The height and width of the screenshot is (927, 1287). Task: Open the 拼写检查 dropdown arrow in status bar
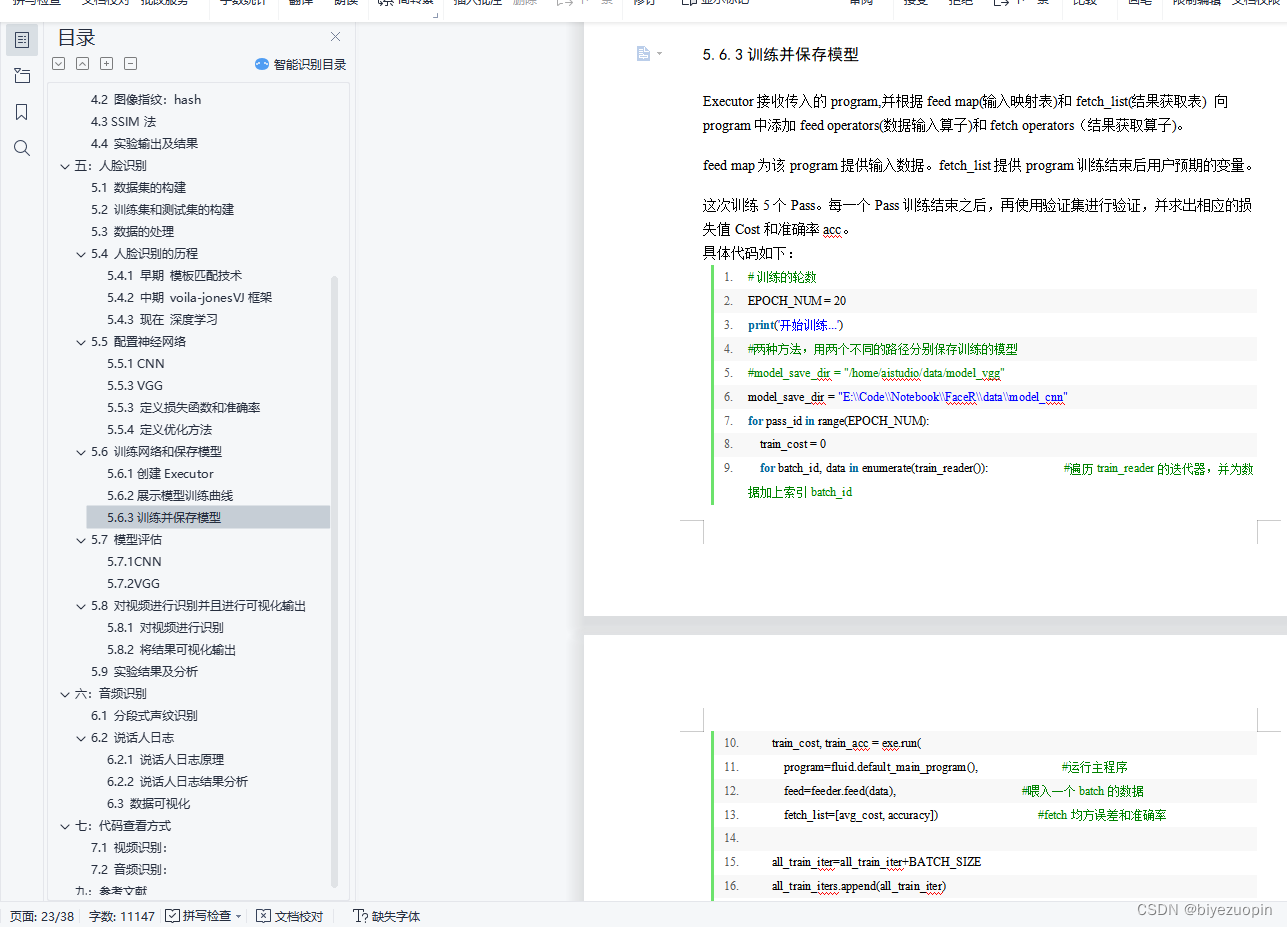click(239, 916)
